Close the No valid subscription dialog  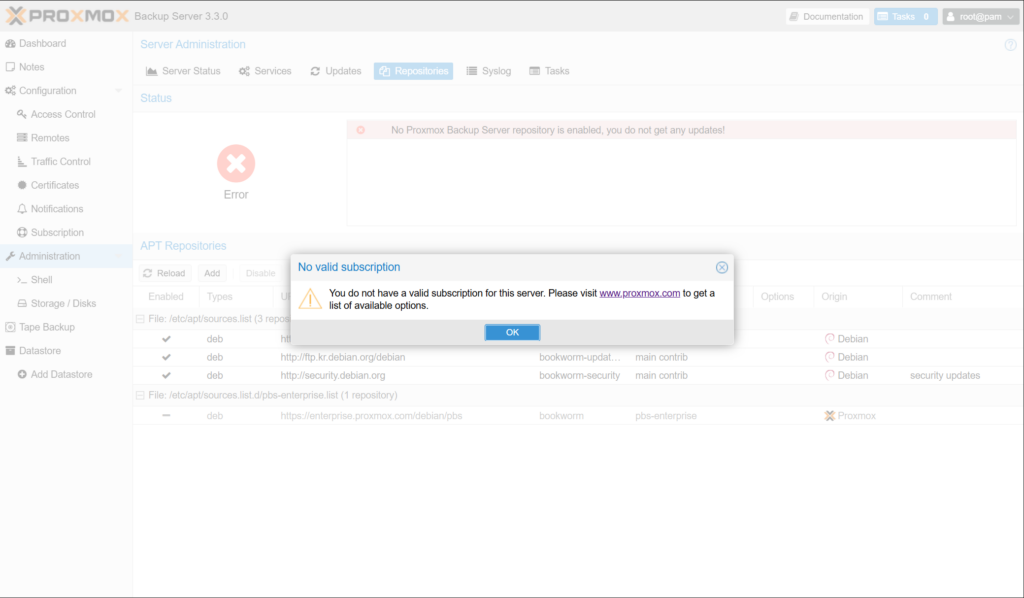pyautogui.click(x=722, y=267)
